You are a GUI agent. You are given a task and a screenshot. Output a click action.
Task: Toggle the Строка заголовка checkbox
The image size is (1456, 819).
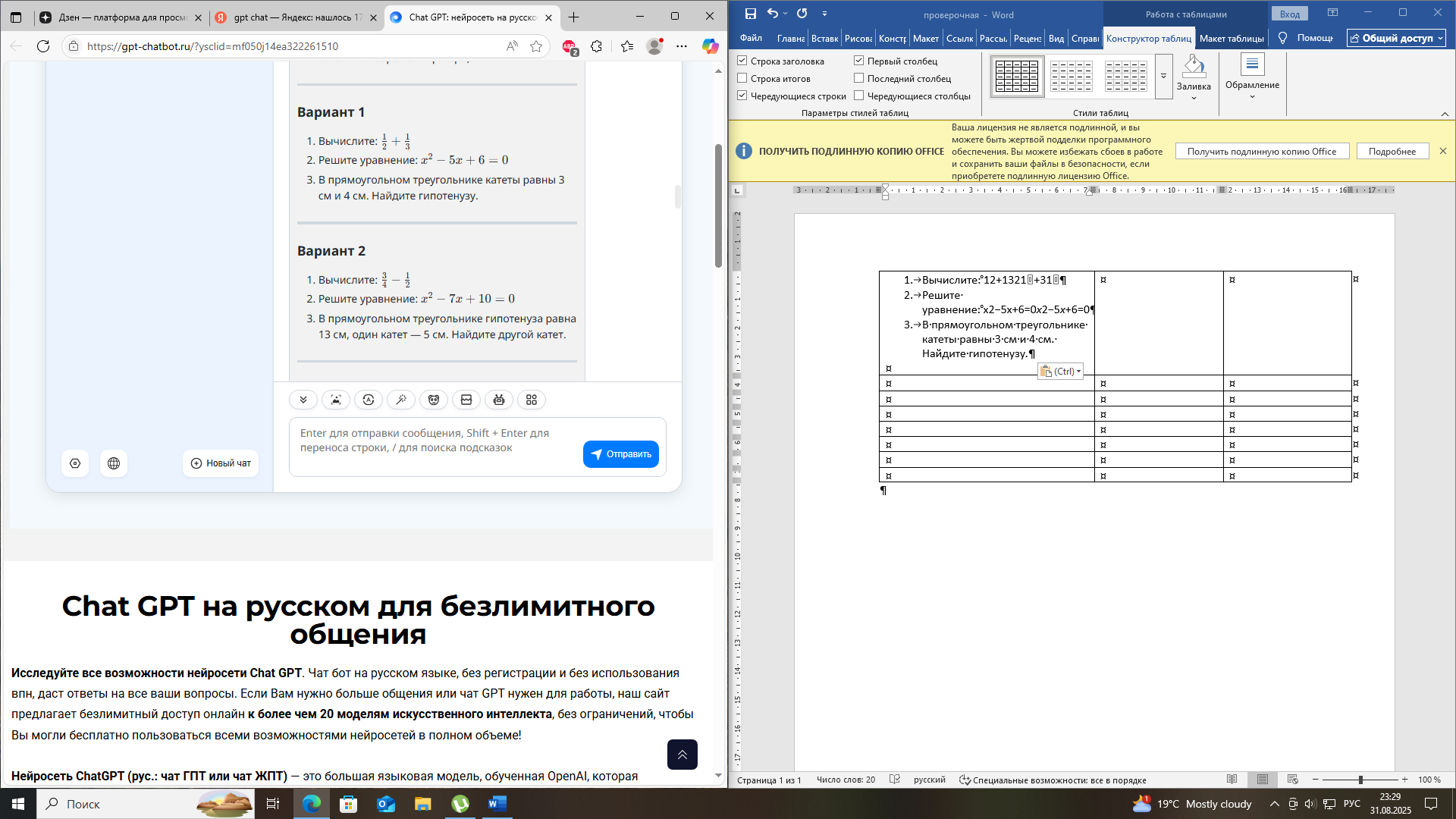tap(742, 61)
